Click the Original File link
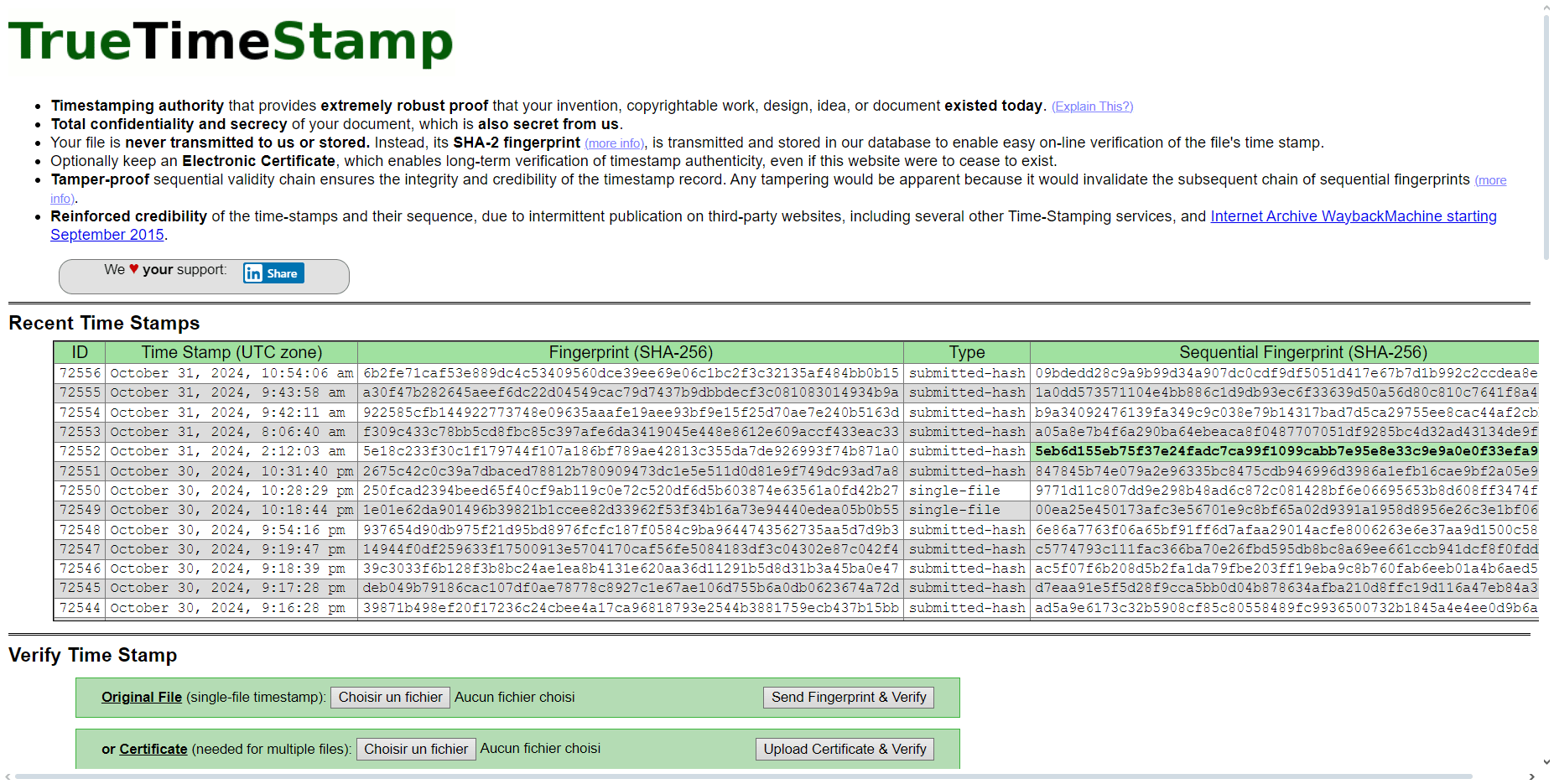Screen dimensions: 1554x784 [142, 697]
